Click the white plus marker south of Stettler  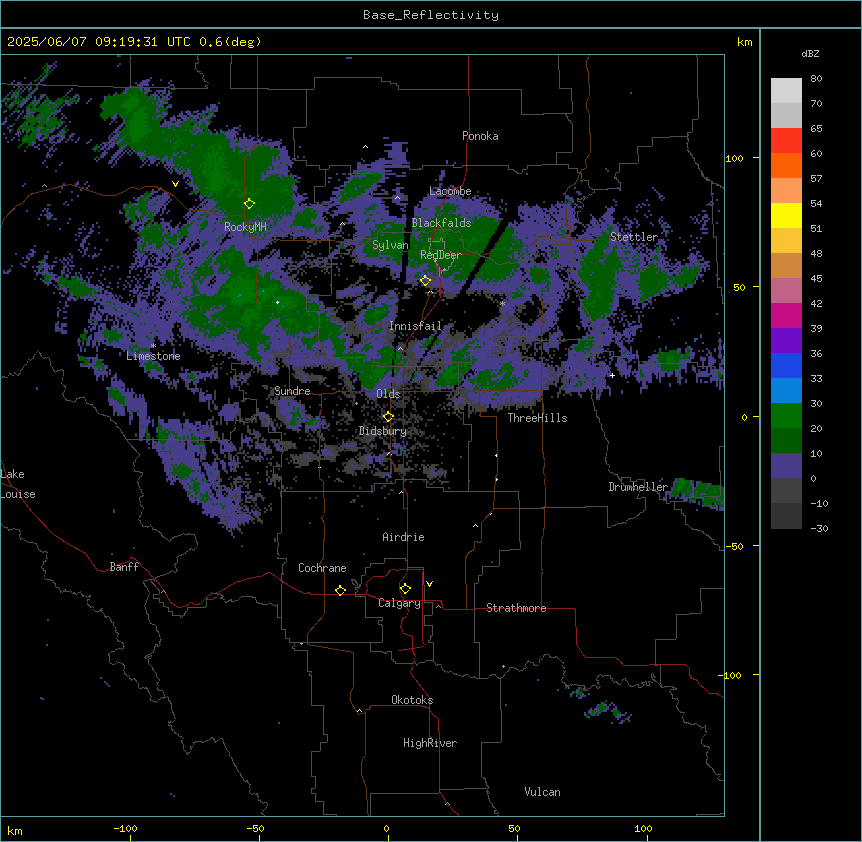click(x=612, y=375)
